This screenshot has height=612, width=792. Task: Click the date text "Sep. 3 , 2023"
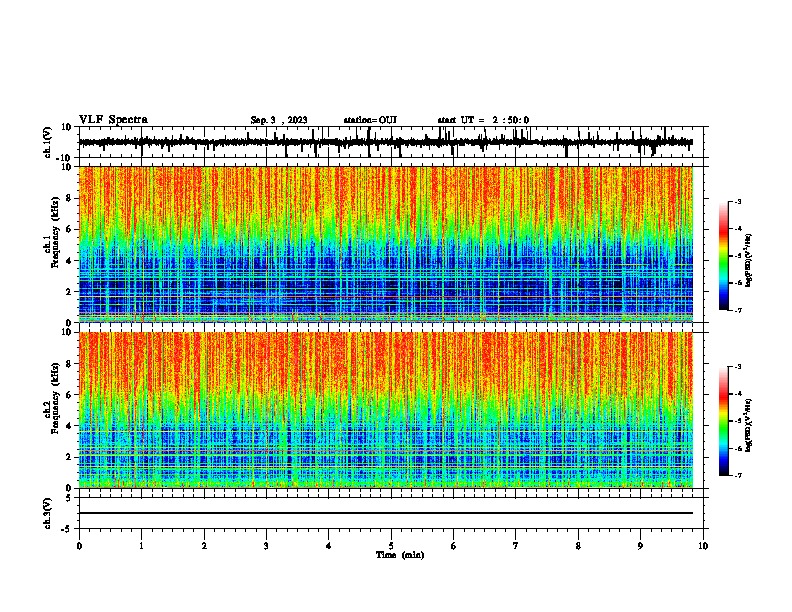coord(279,120)
